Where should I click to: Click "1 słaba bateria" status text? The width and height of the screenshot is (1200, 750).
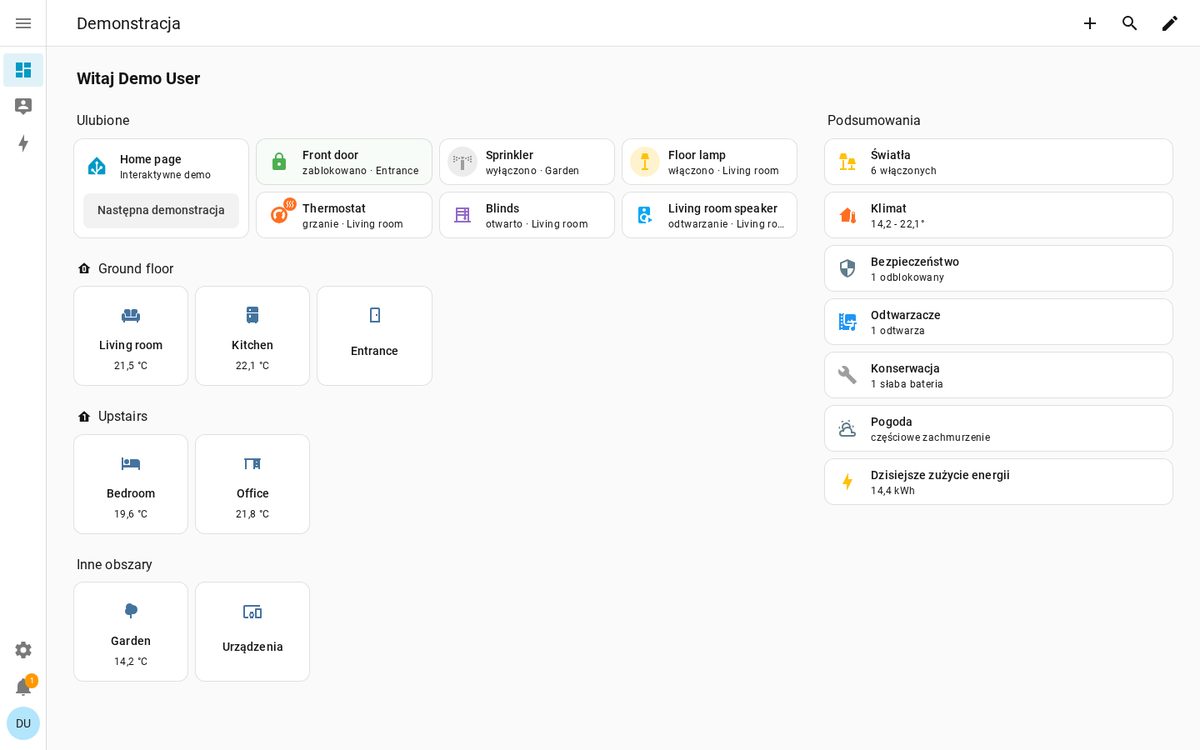tap(907, 384)
